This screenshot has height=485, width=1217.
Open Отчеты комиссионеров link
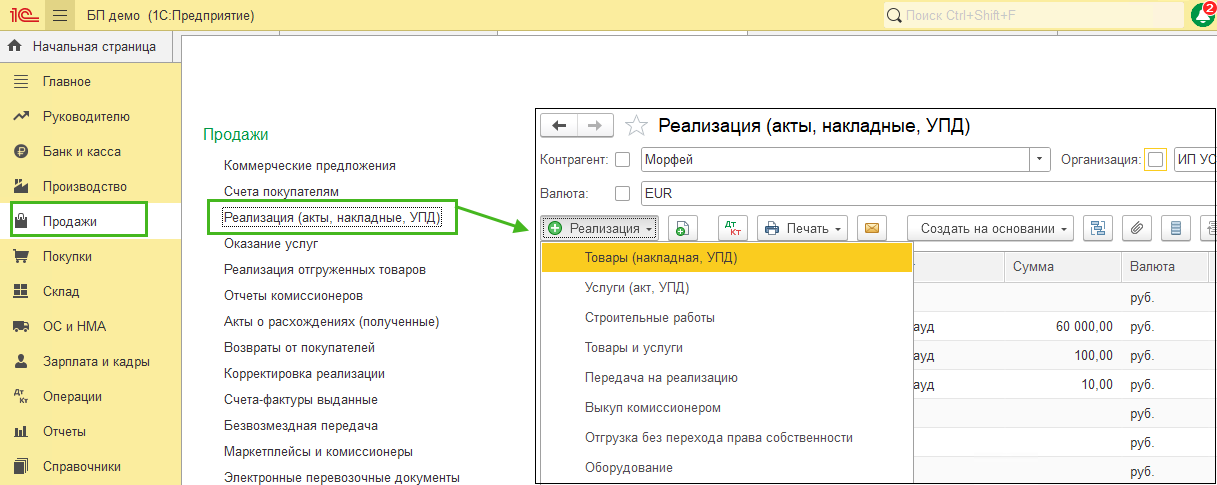click(293, 296)
